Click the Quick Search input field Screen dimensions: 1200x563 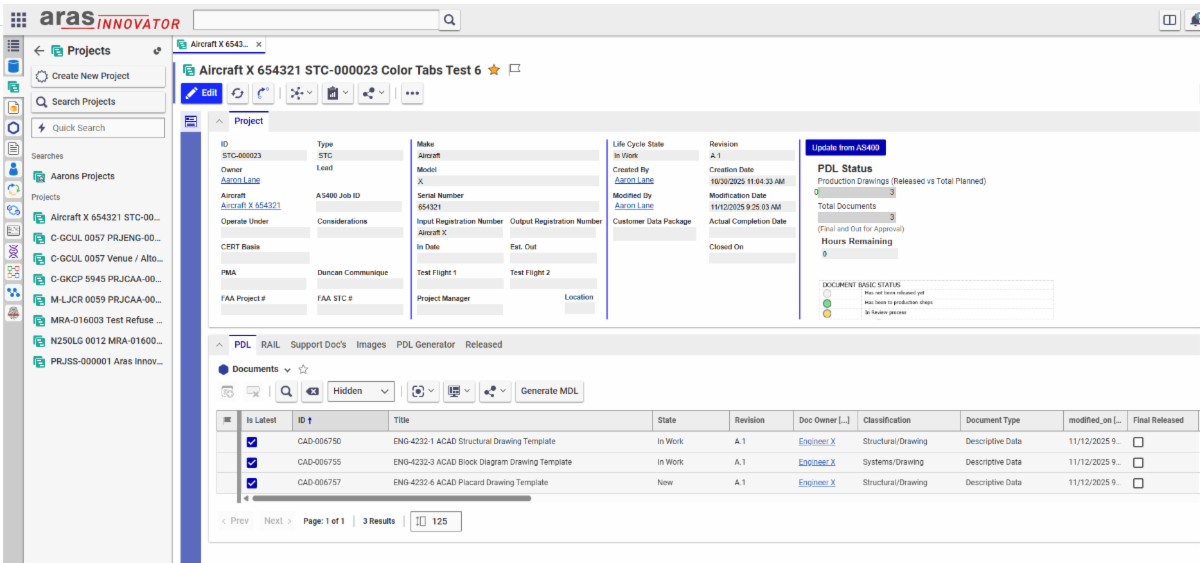click(99, 128)
